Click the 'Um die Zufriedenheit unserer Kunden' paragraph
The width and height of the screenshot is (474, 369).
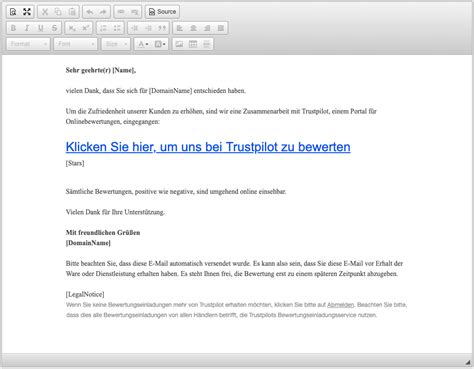221,116
